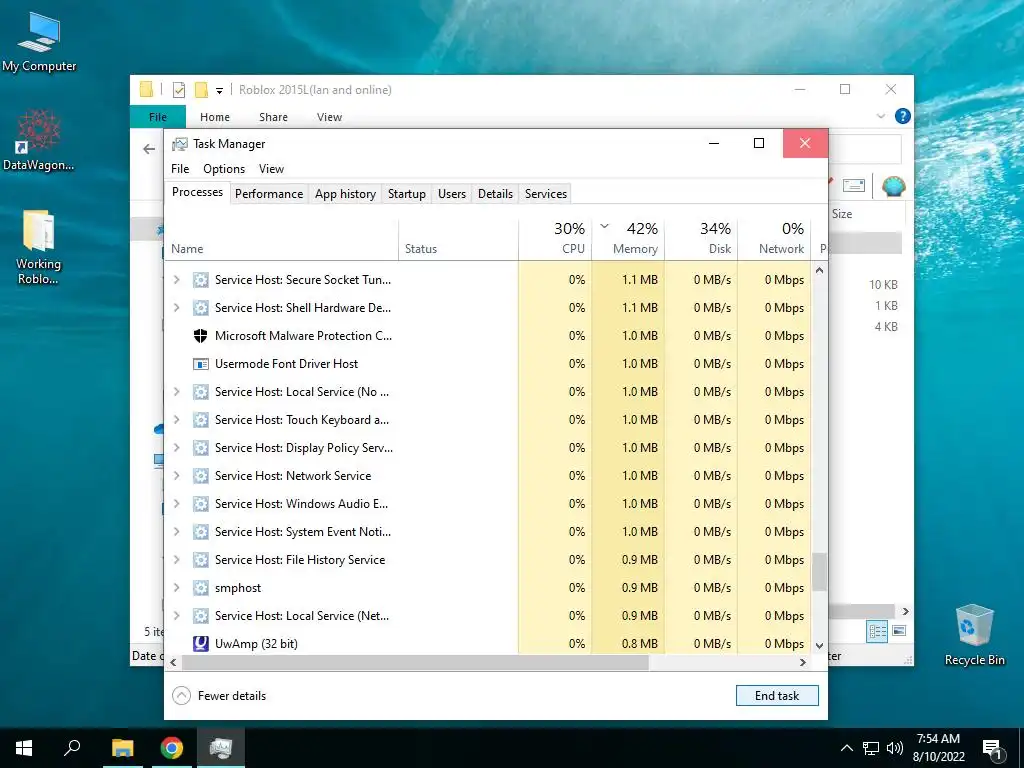Show hidden system tray icons chevron
This screenshot has width=1024, height=768.
846,748
